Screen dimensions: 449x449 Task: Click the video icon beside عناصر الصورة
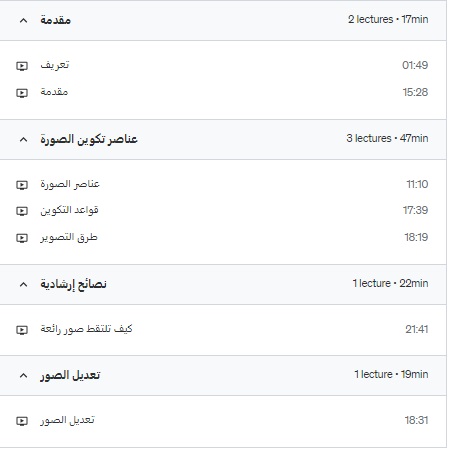click(x=22, y=185)
